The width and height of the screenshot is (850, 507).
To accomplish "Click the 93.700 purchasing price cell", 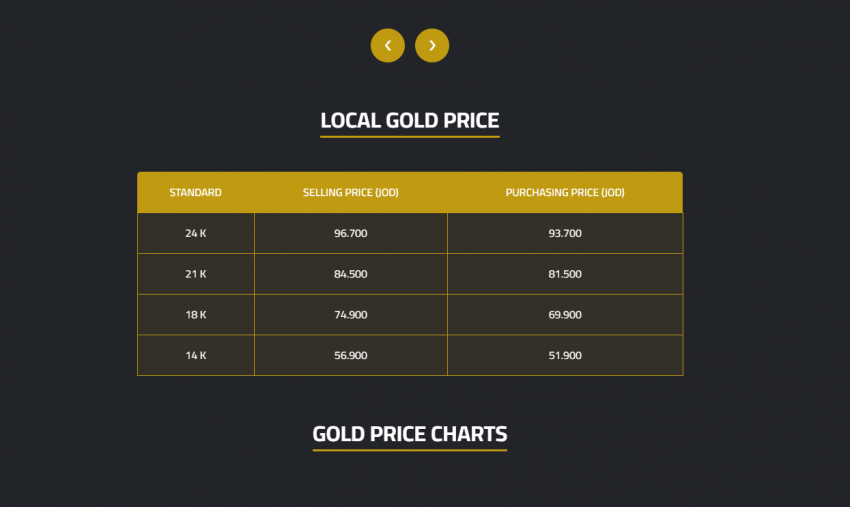I will [565, 233].
